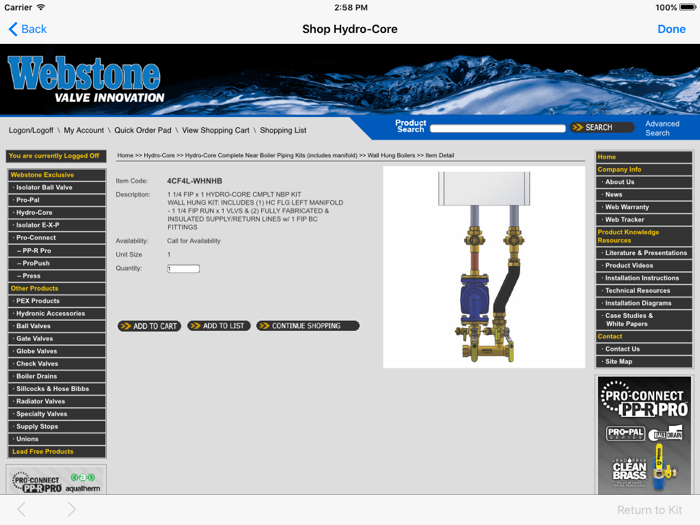Open Case Studies & White Papers
The image size is (700, 525).
tap(644, 320)
